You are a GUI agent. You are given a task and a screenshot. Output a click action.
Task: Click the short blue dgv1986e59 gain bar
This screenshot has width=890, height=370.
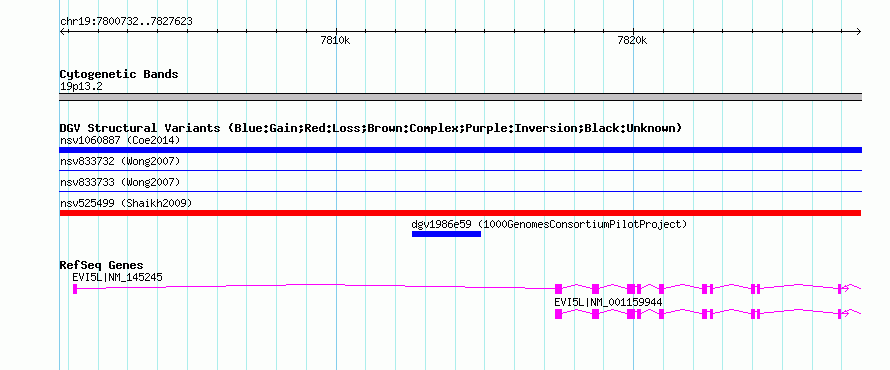[446, 234]
